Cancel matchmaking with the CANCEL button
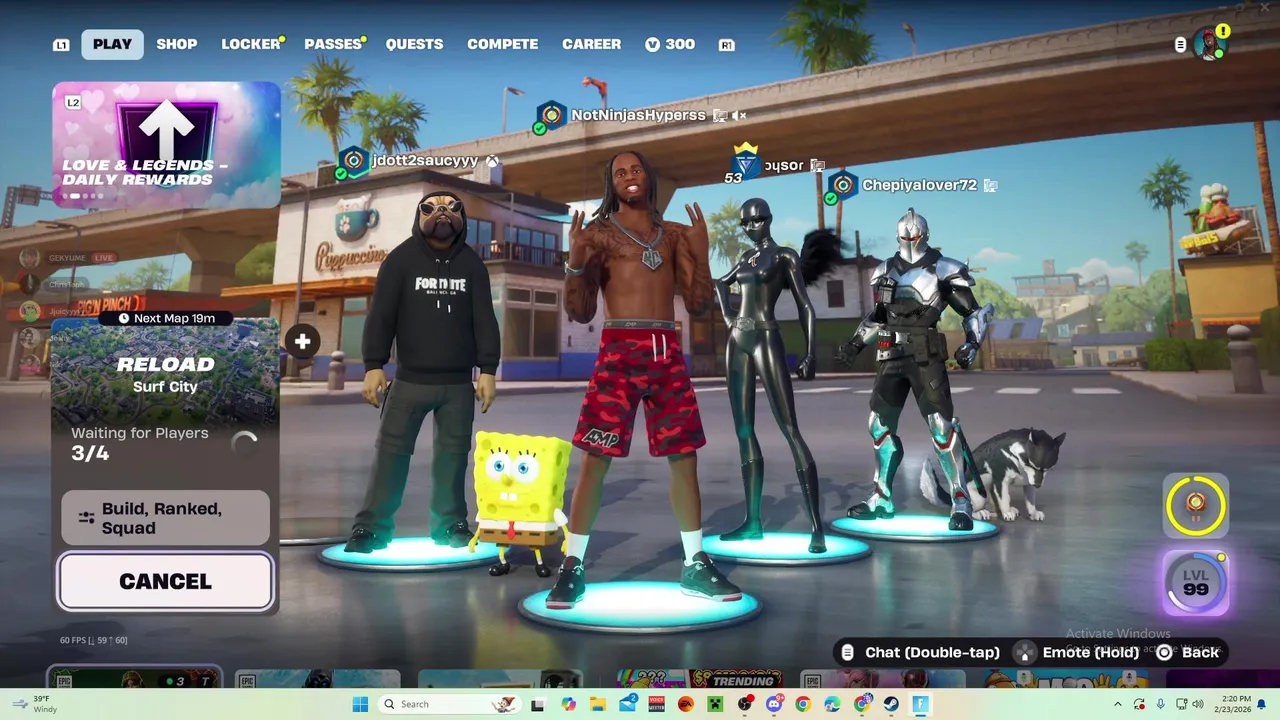This screenshot has height=720, width=1280. [x=165, y=581]
